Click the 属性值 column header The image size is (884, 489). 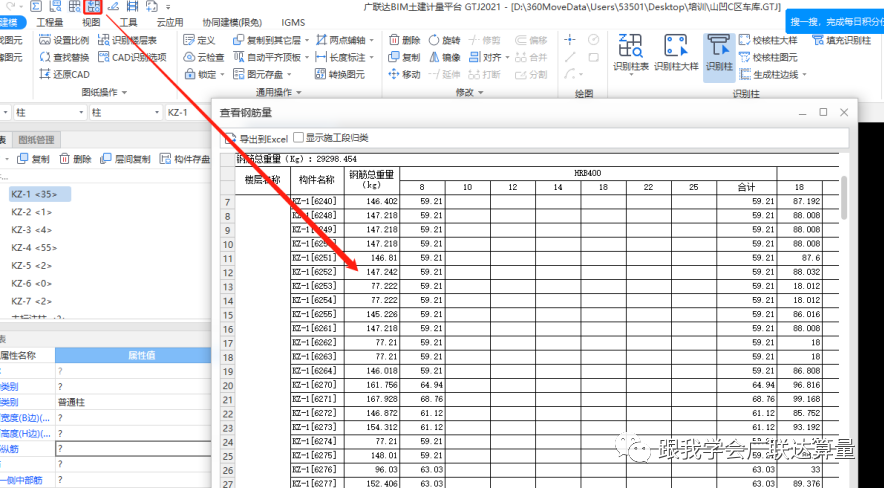(133, 355)
